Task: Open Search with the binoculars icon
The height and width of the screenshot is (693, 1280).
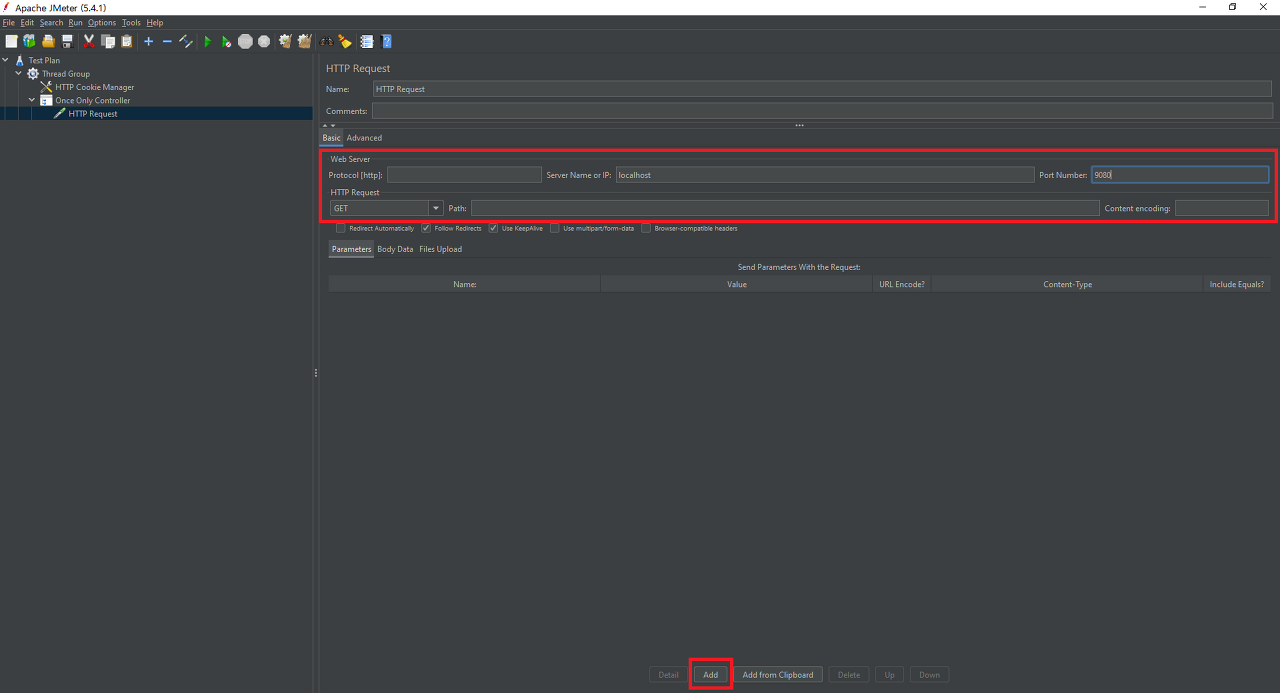Action: coord(326,41)
